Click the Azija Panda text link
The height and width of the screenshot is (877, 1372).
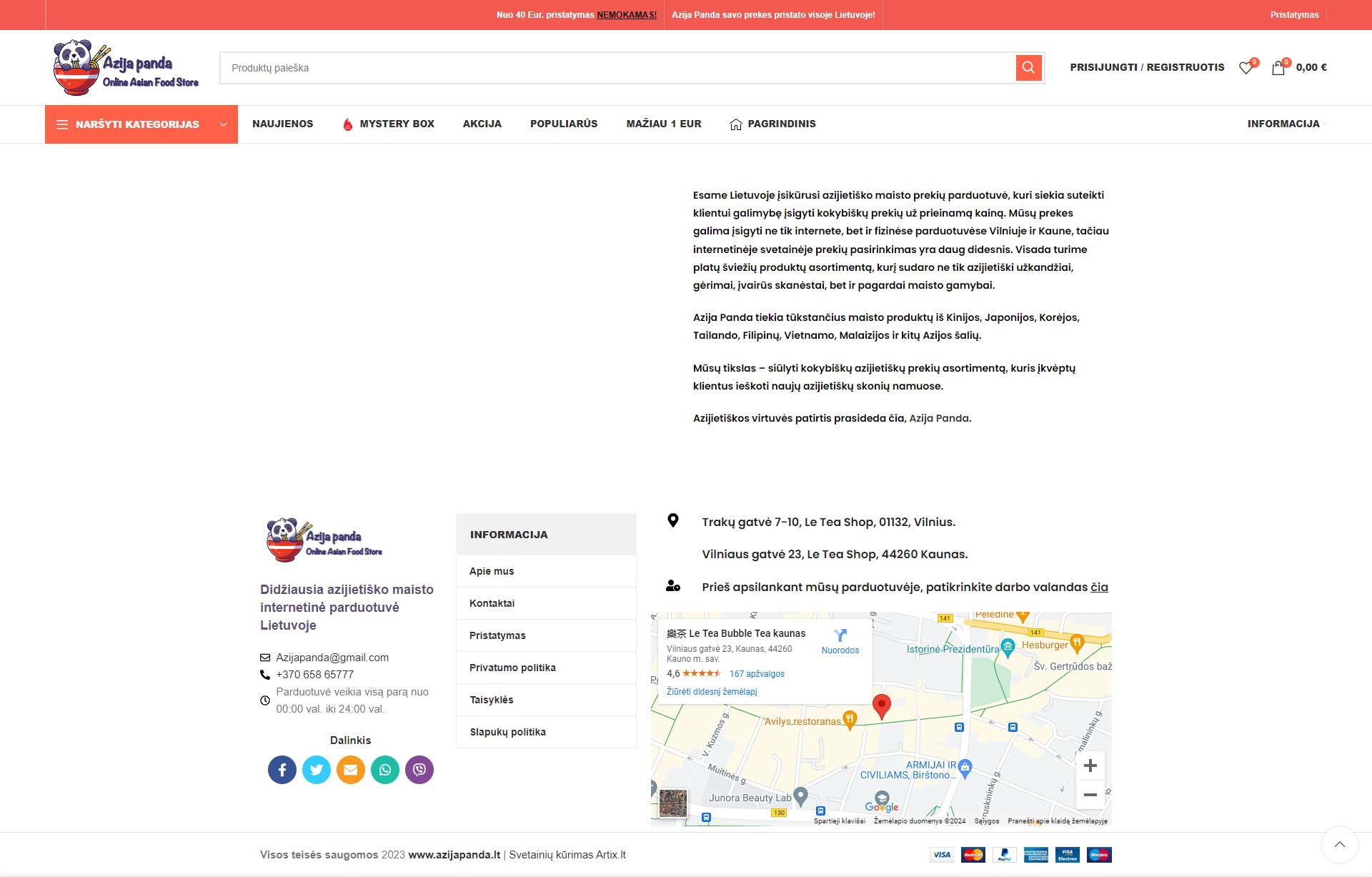point(939,418)
